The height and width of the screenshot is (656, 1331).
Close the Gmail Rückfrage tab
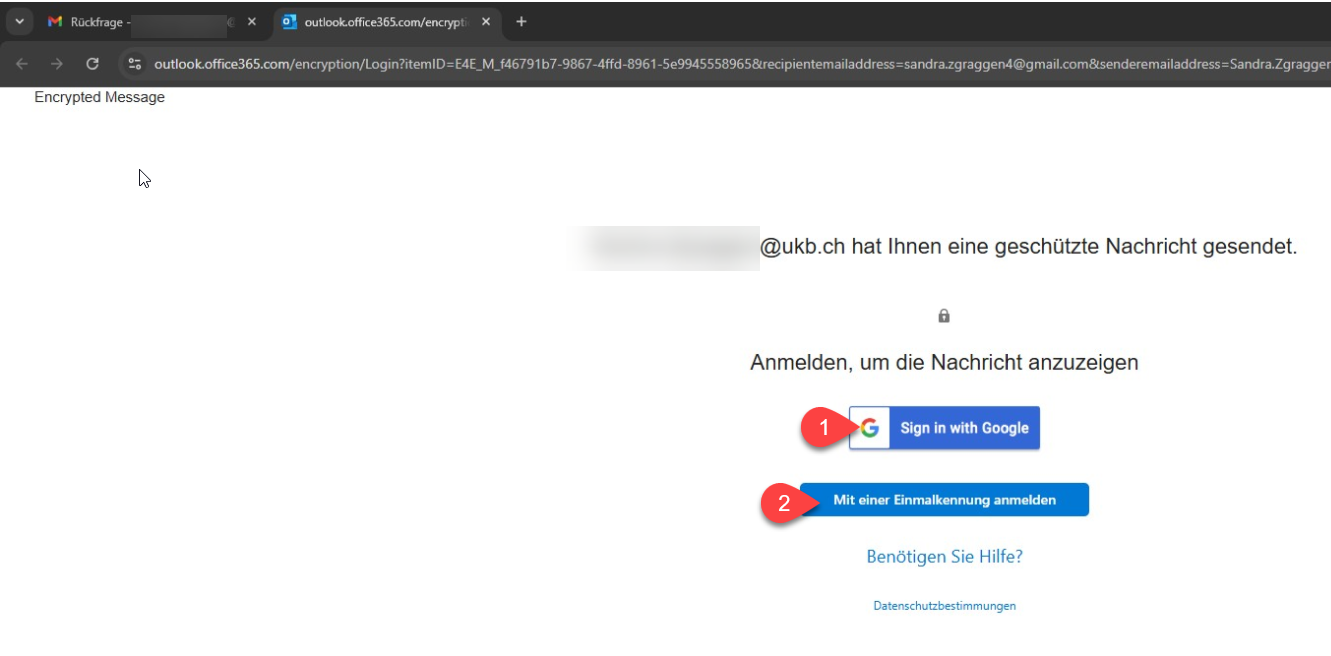click(251, 21)
